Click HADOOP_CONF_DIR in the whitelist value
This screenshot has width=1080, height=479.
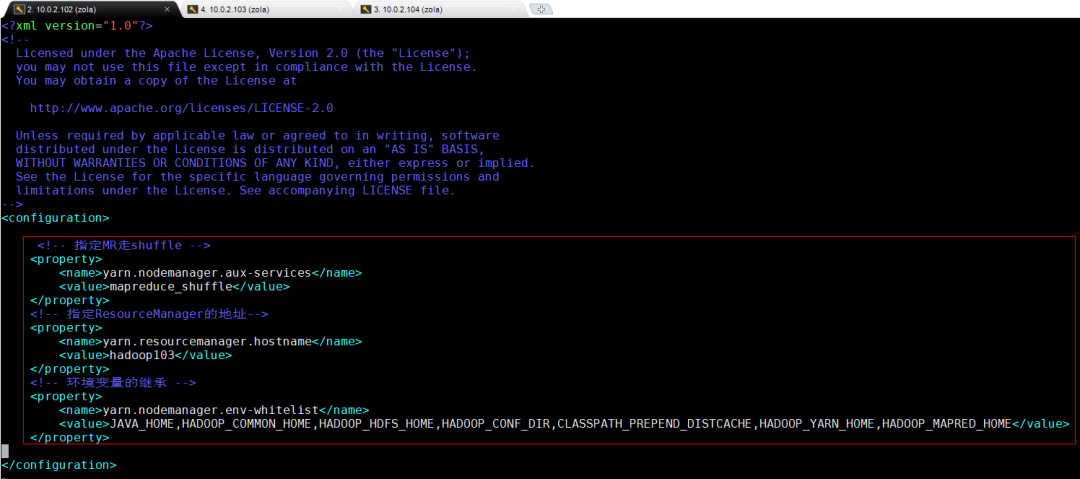tap(496, 424)
